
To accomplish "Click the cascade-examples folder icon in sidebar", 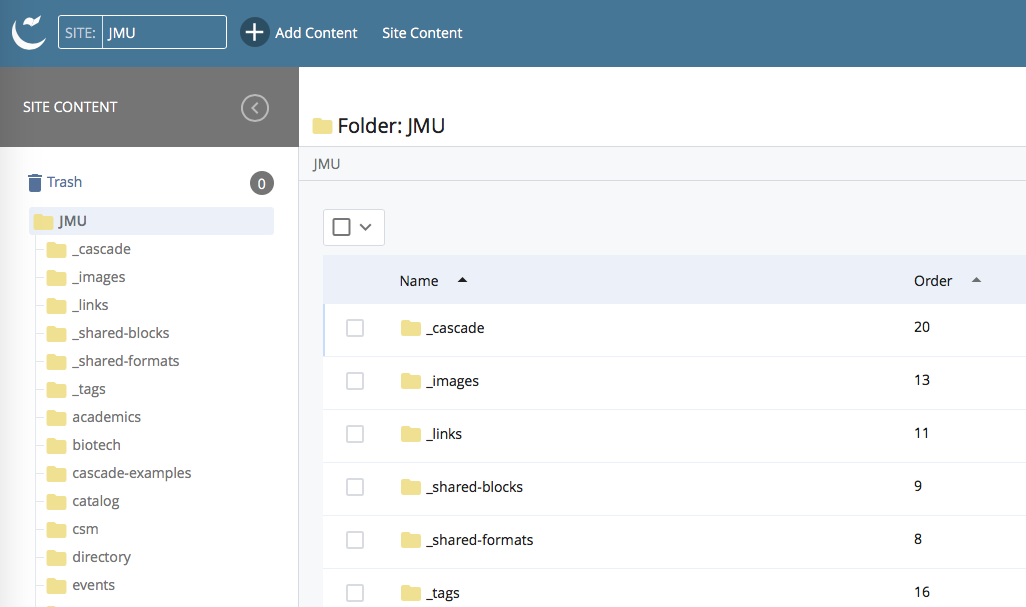I will (56, 474).
